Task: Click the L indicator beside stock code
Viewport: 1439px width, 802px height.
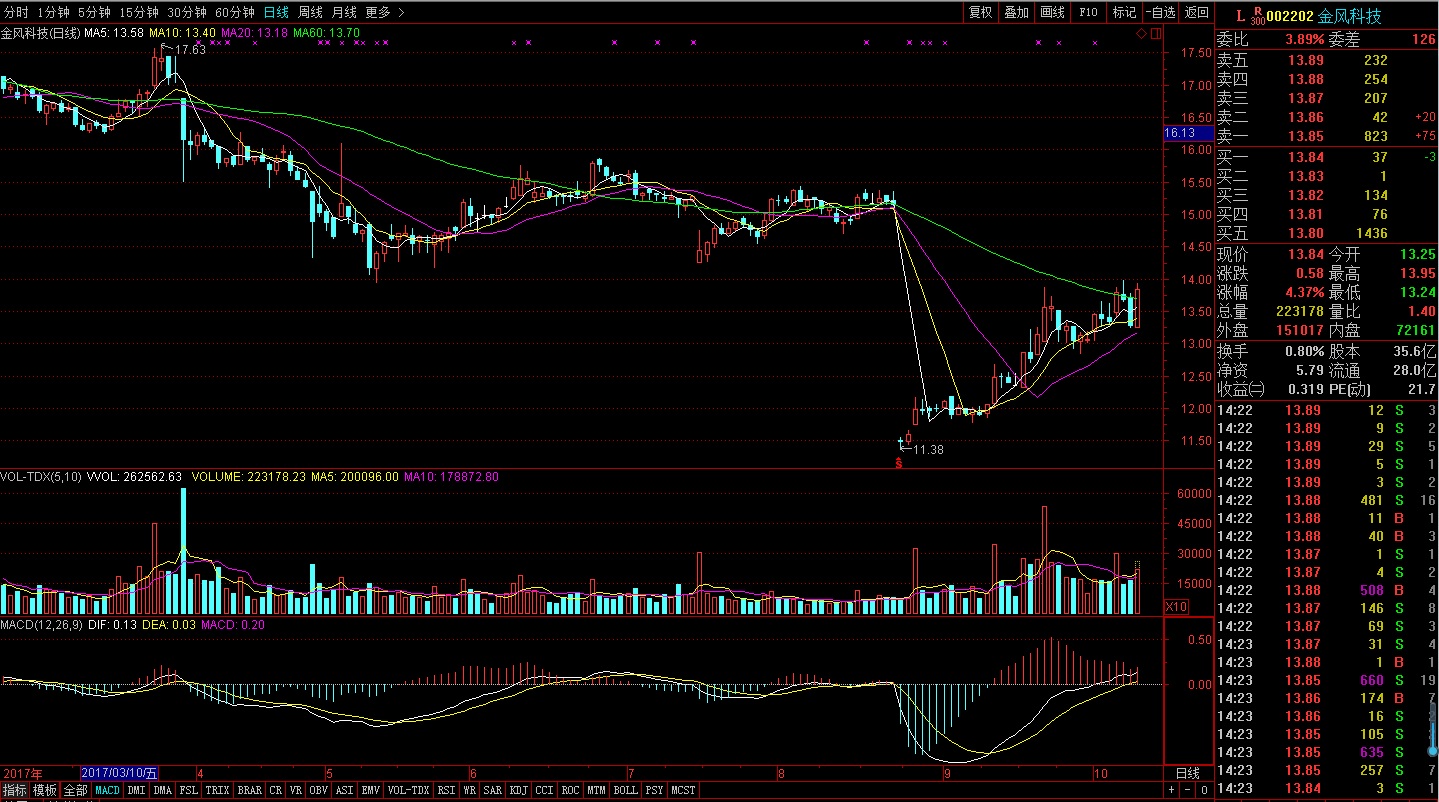Action: (1240, 16)
